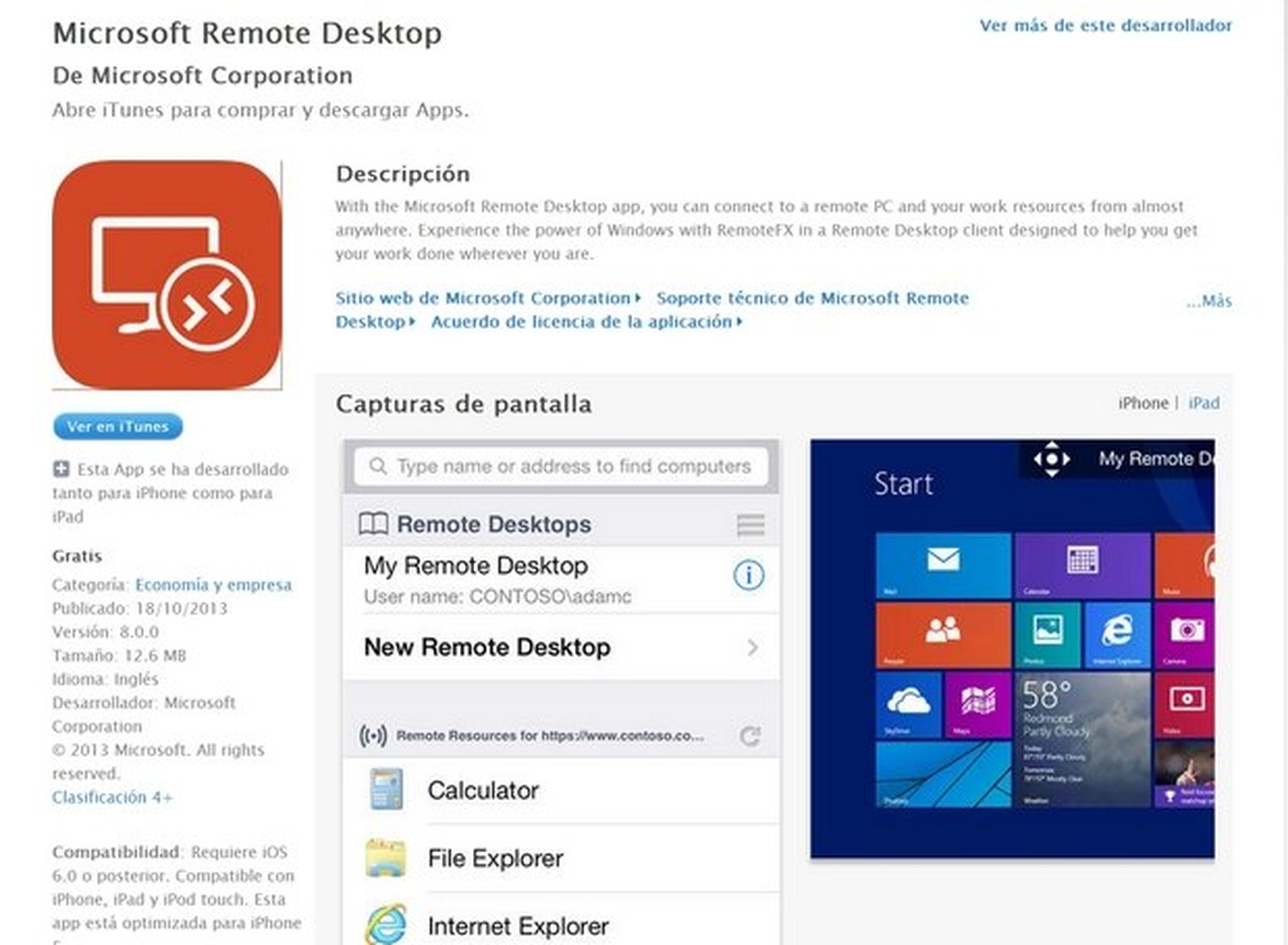Click the Calculator label
This screenshot has height=945, width=1288.
click(483, 790)
